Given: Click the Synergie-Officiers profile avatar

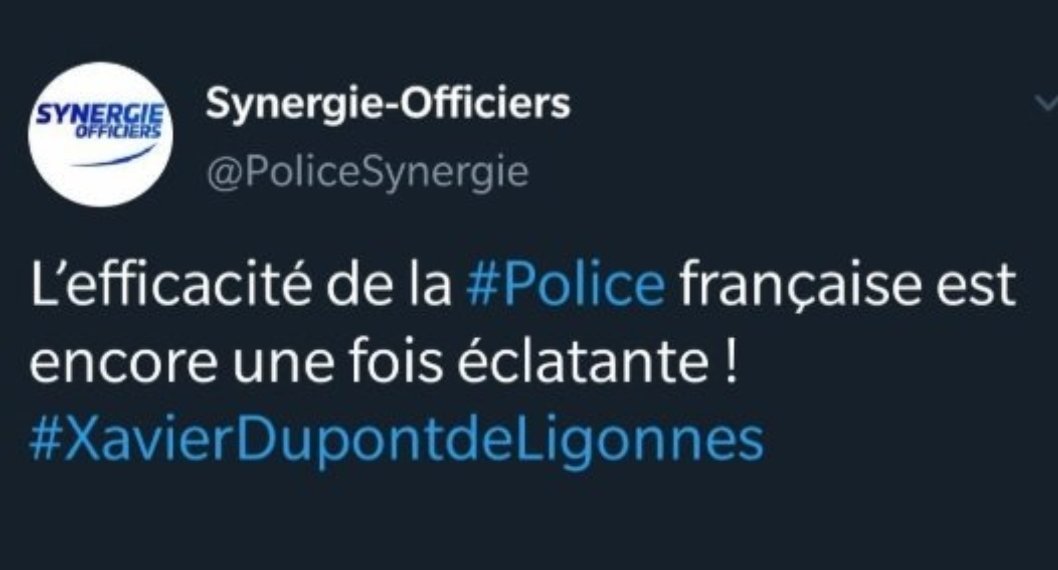Looking at the screenshot, I should tap(100, 134).
